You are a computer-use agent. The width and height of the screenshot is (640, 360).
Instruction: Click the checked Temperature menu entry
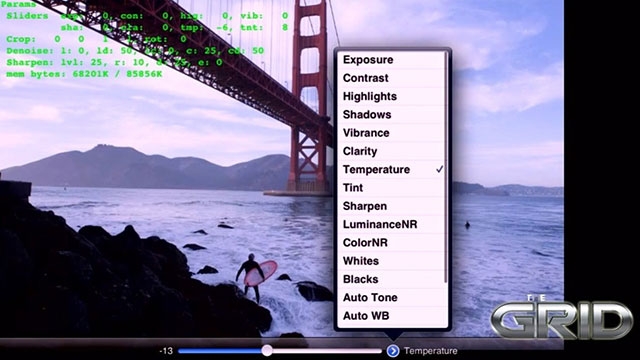(x=391, y=169)
